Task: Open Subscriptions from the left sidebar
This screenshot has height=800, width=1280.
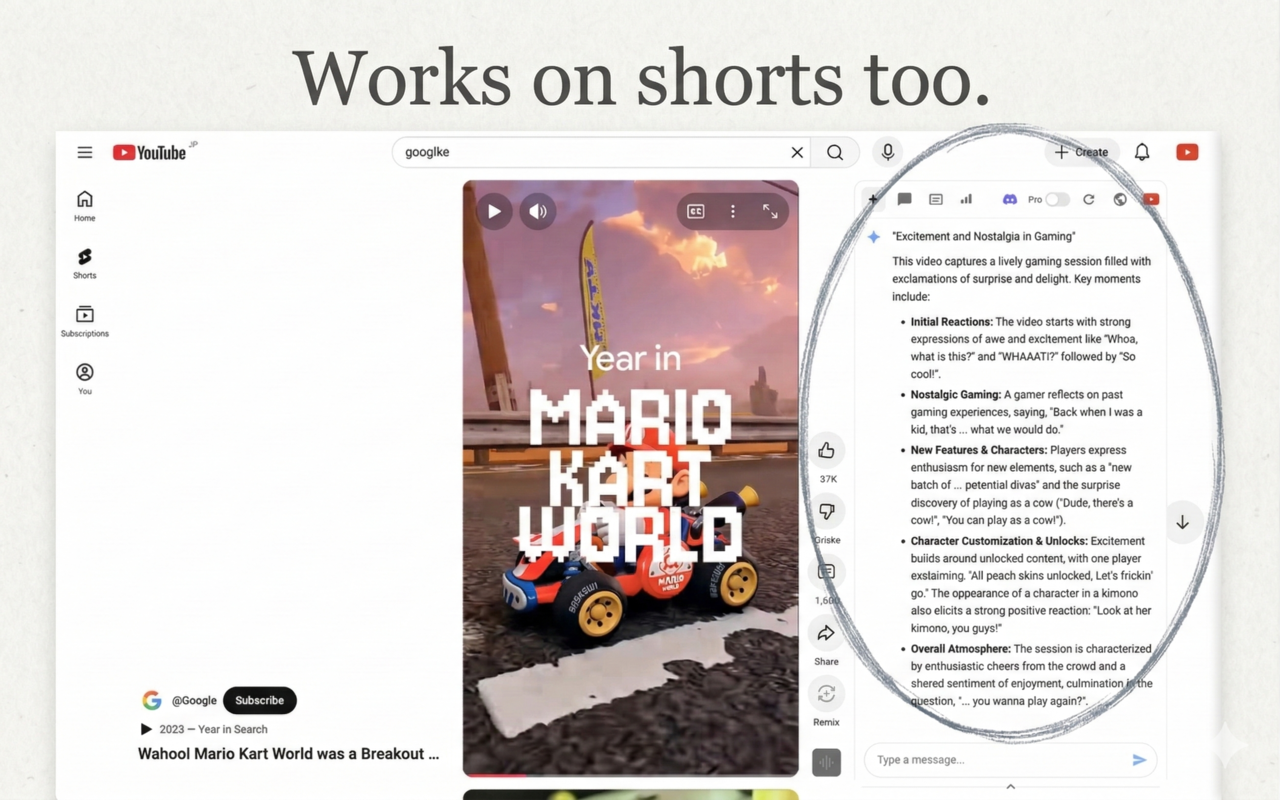Action: (84, 320)
